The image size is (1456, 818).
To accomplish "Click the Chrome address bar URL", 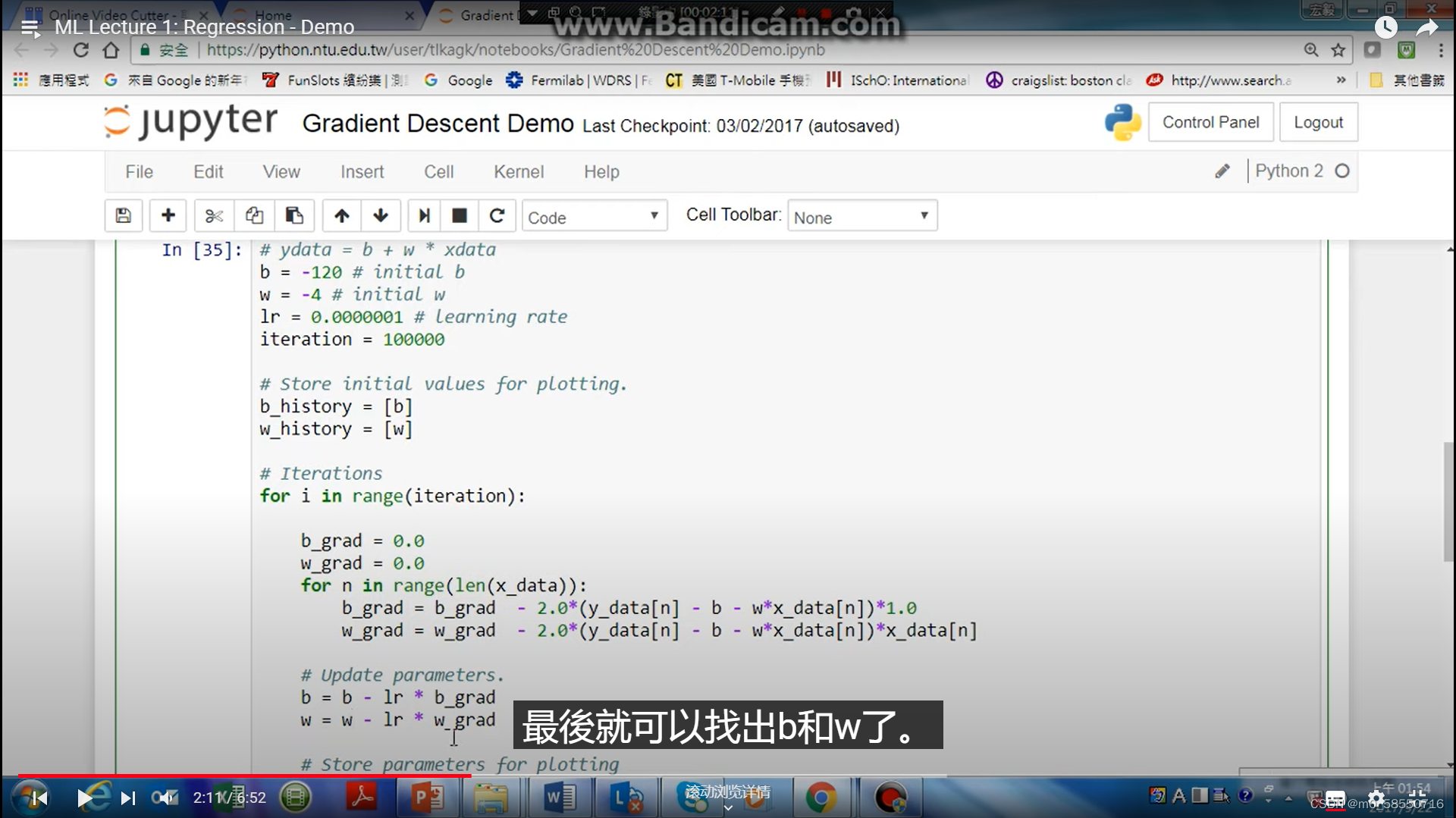I will [x=516, y=50].
